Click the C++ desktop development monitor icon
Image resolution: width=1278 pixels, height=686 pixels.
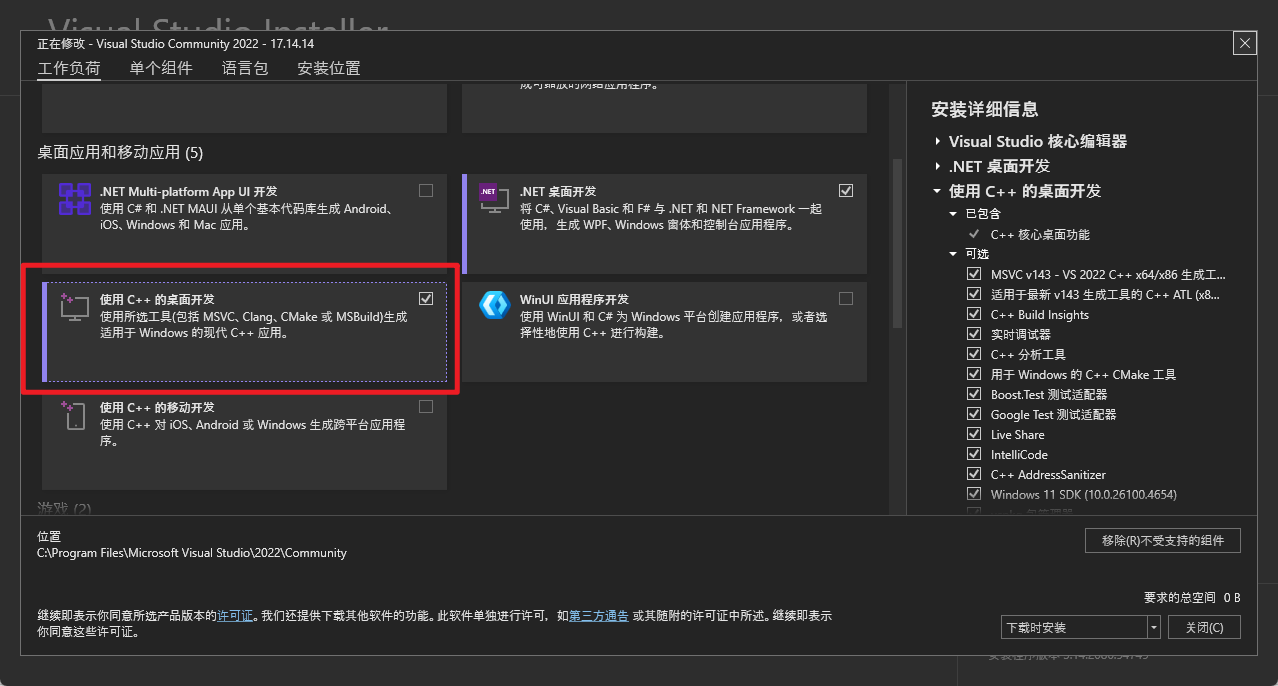click(75, 307)
